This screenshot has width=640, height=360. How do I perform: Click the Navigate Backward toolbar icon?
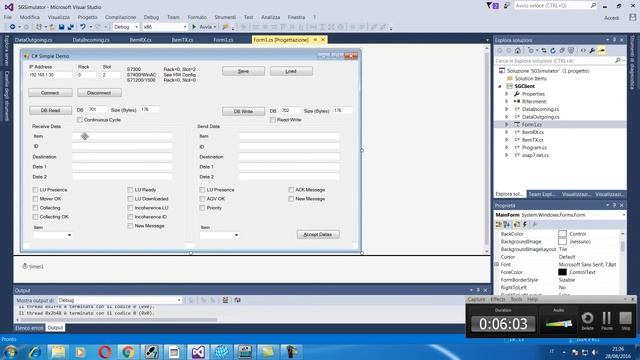coord(13,27)
